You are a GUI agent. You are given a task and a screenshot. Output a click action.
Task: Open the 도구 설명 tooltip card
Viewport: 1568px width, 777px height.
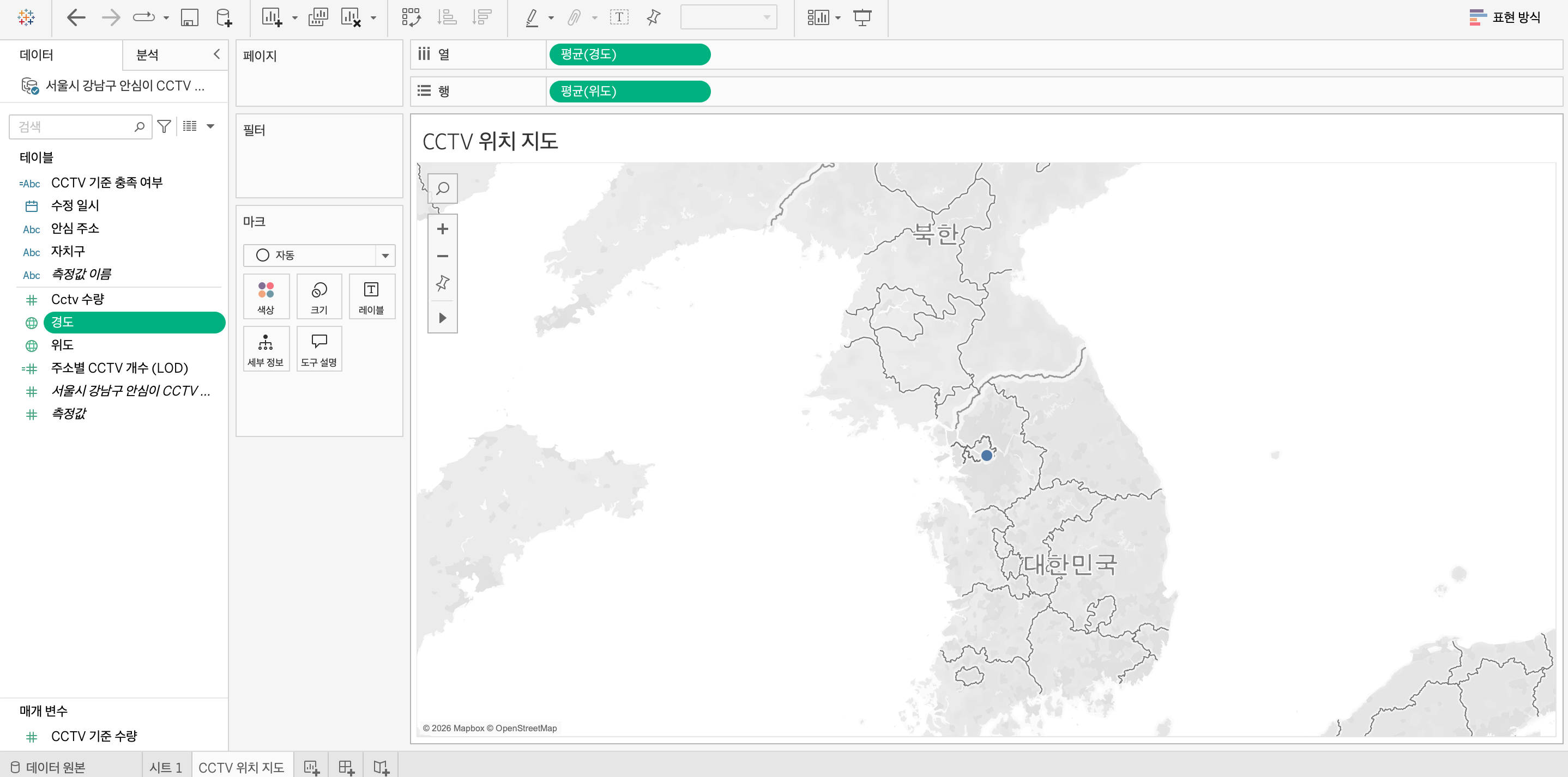tap(319, 349)
